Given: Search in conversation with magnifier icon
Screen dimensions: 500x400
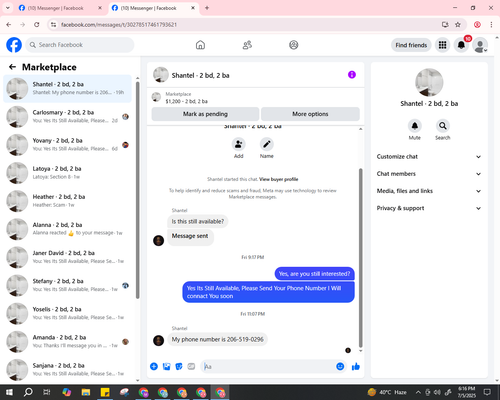Looking at the screenshot, I should click(x=443, y=126).
